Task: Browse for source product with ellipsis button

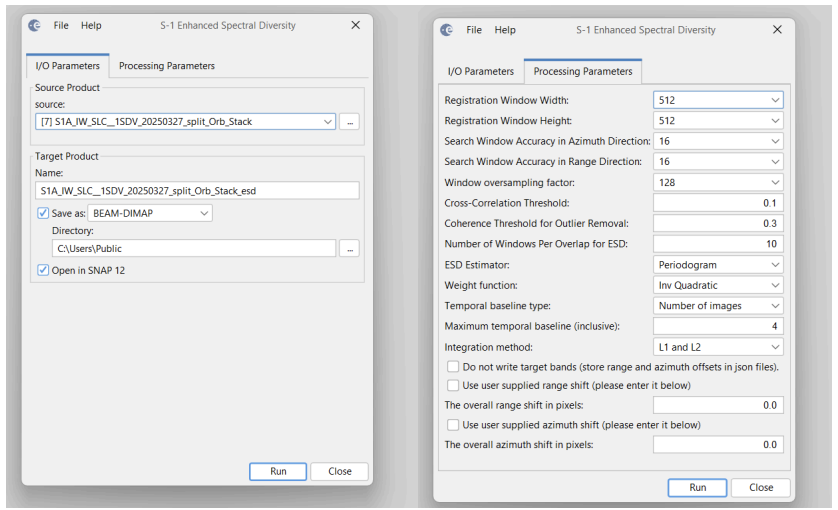Action: (x=350, y=122)
